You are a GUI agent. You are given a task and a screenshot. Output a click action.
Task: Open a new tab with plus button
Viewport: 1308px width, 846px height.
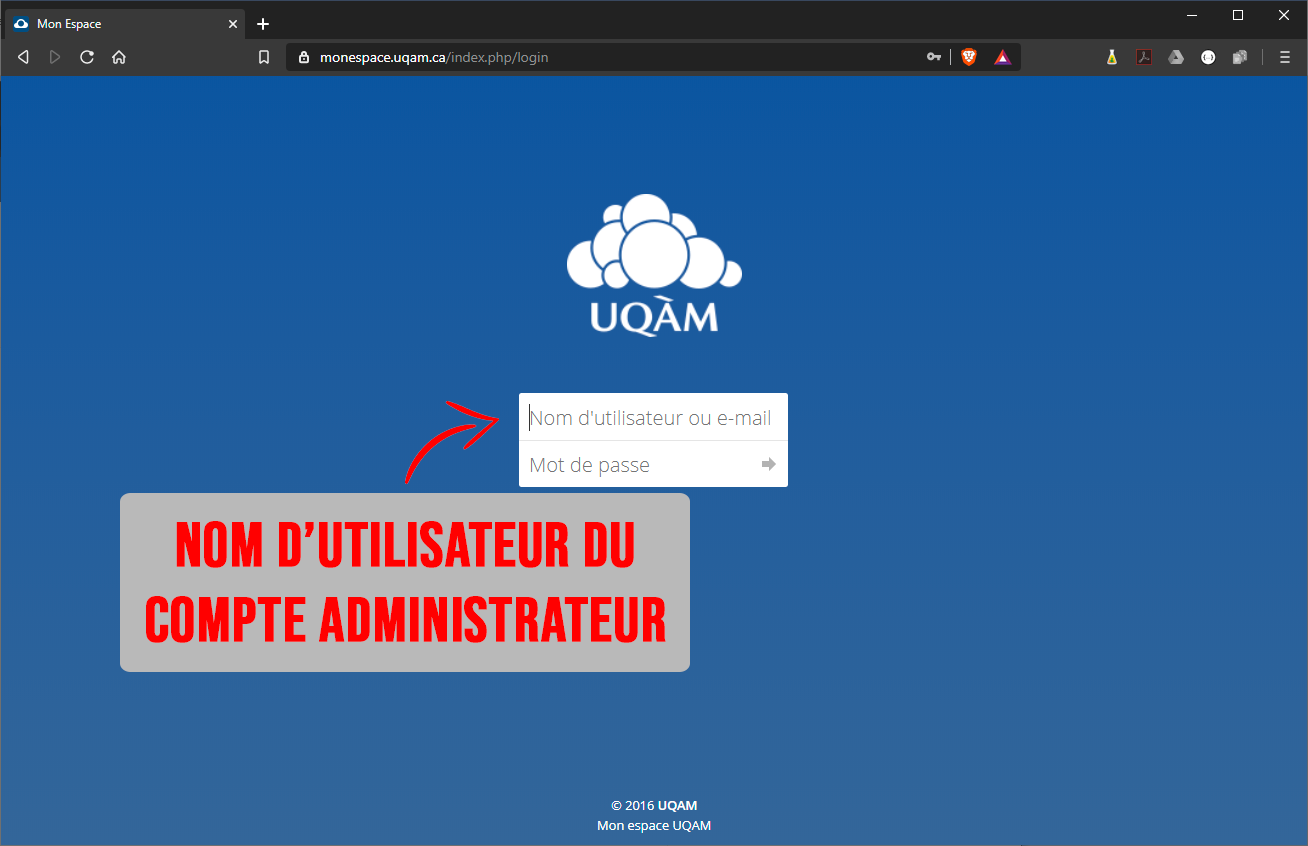263,24
